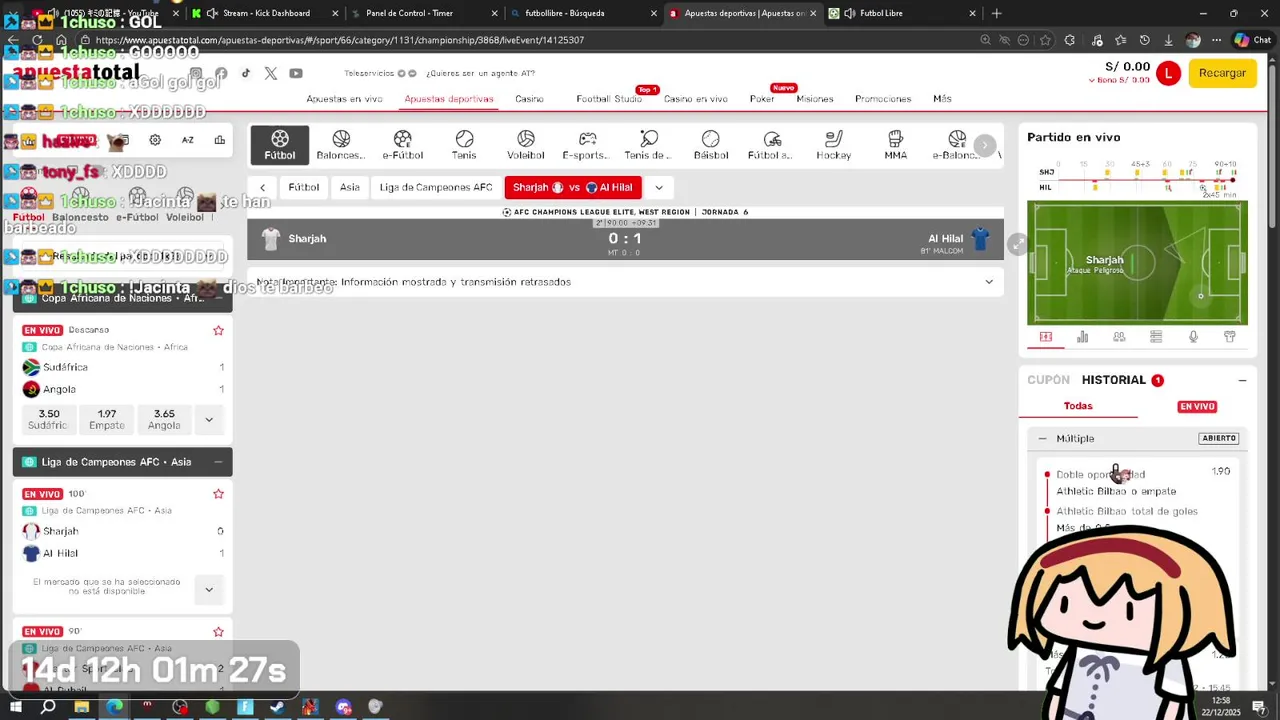Collapse the Cupón/Historial panel

pyautogui.click(x=1242, y=380)
